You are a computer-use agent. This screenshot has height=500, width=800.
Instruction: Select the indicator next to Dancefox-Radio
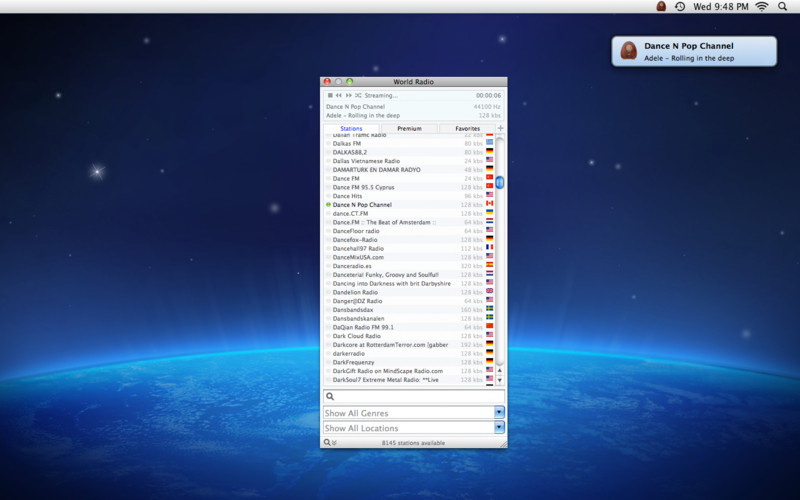(328, 240)
